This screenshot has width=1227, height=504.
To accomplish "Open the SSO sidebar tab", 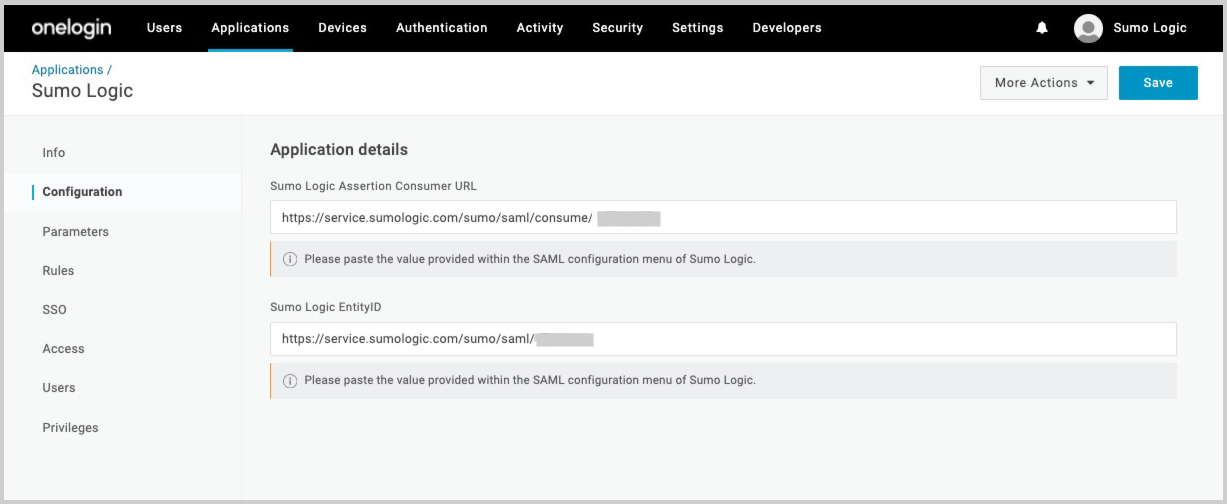I will click(54, 310).
